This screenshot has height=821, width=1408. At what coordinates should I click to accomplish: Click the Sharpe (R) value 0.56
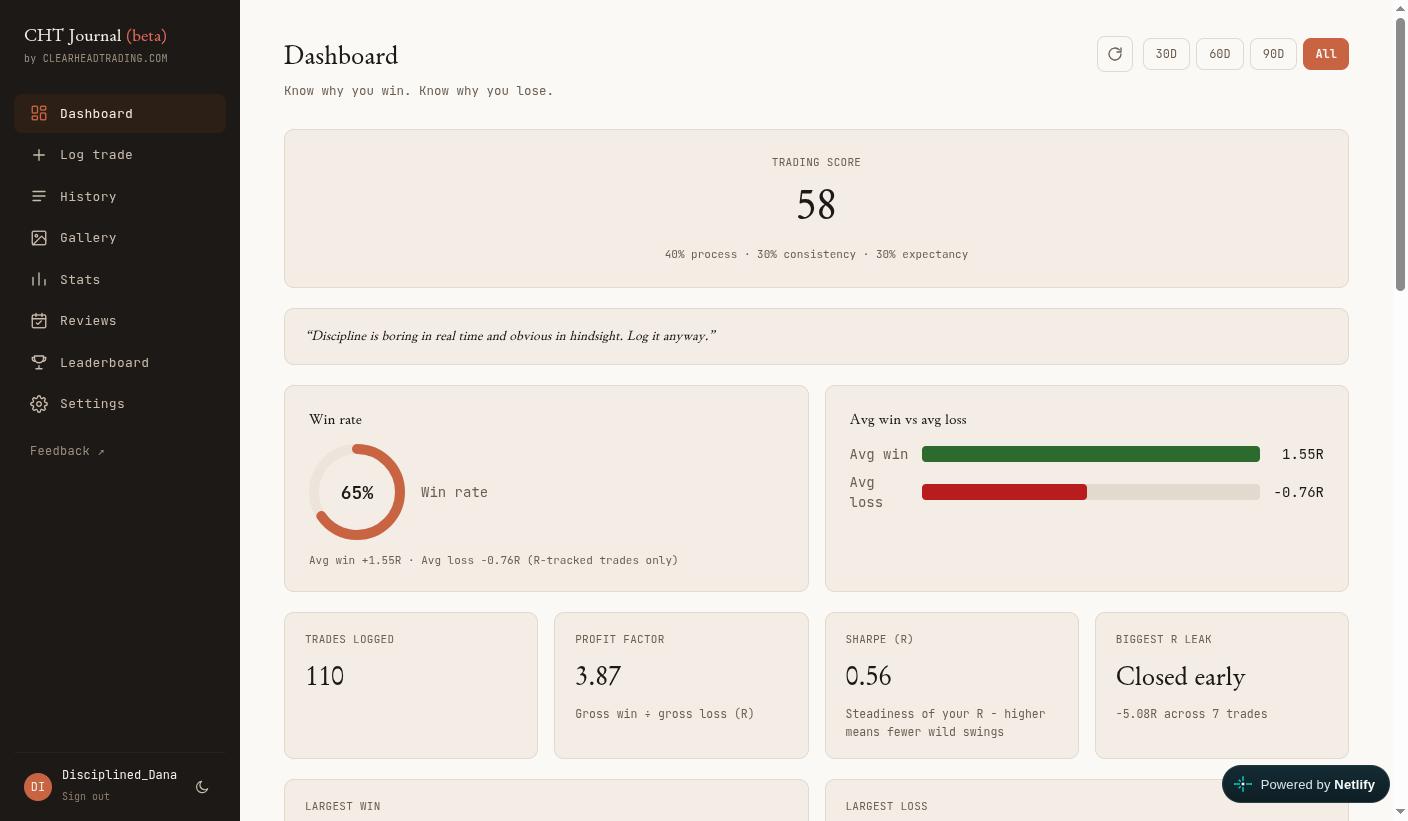coord(868,677)
